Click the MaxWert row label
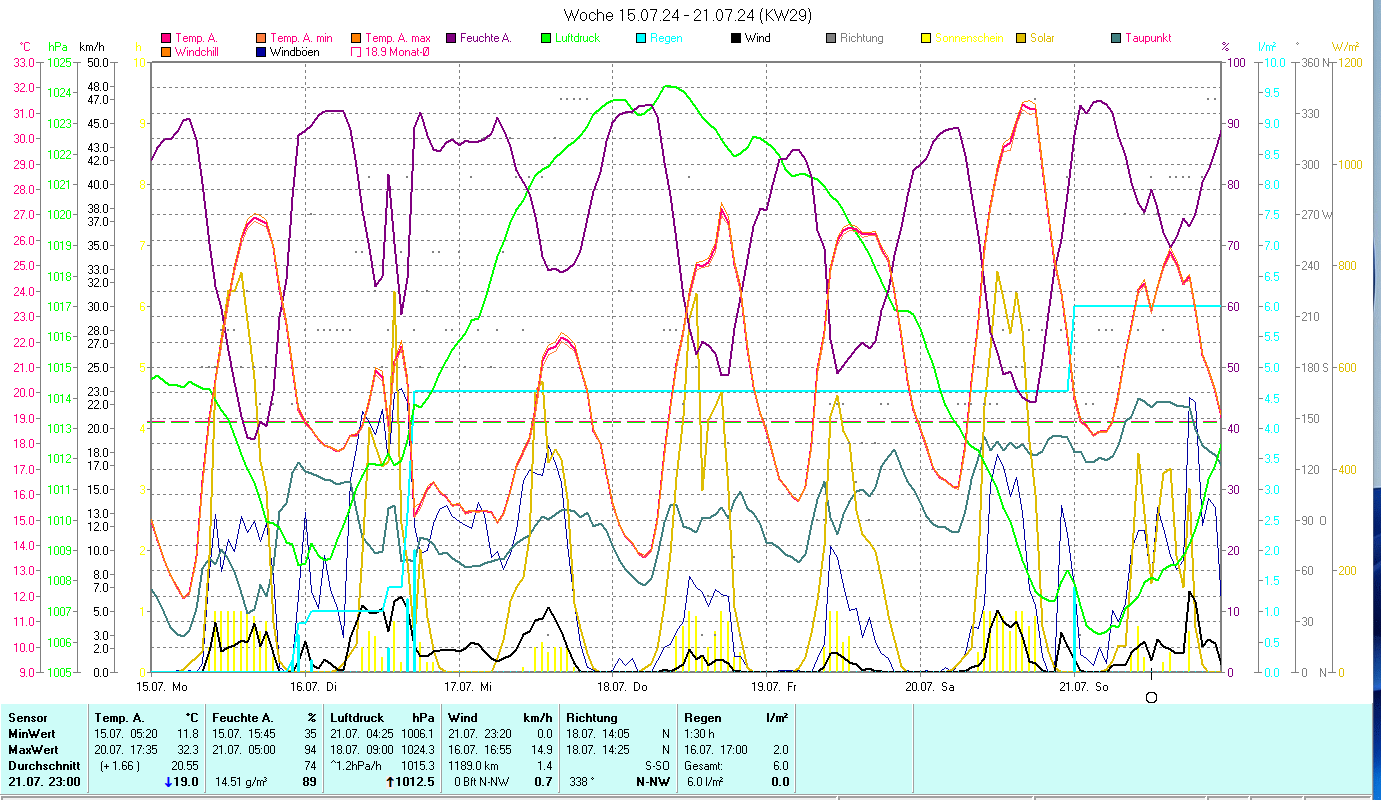 pos(33,750)
